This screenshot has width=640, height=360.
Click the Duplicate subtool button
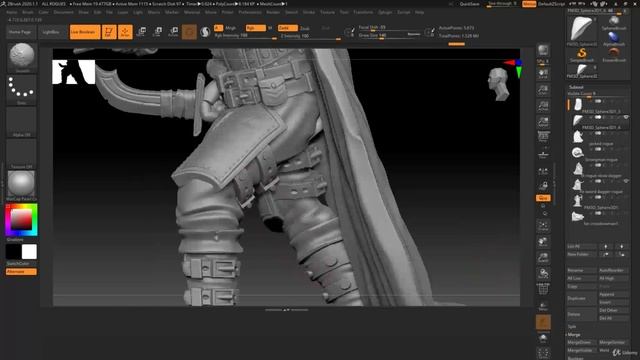point(581,298)
